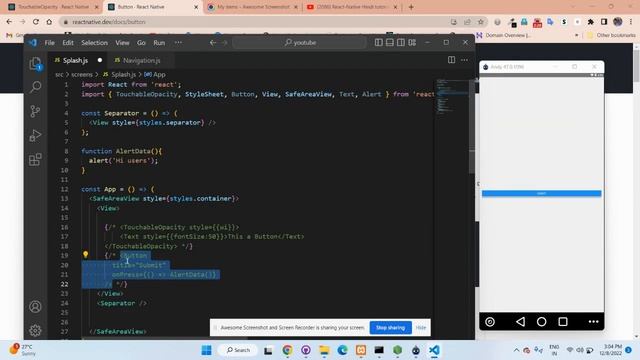Open the Go menu in VS Code
The width and height of the screenshot is (640, 360).
coord(141,42)
